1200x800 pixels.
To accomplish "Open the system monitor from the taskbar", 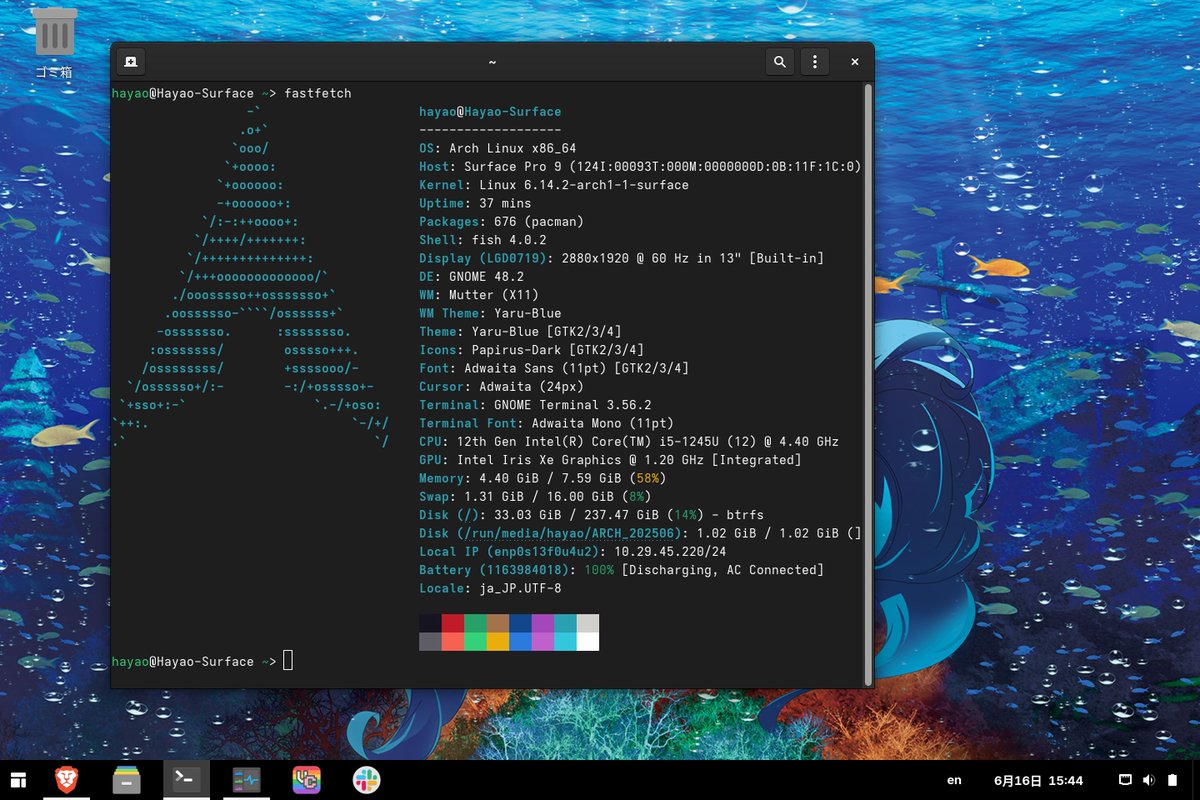I will [246, 780].
